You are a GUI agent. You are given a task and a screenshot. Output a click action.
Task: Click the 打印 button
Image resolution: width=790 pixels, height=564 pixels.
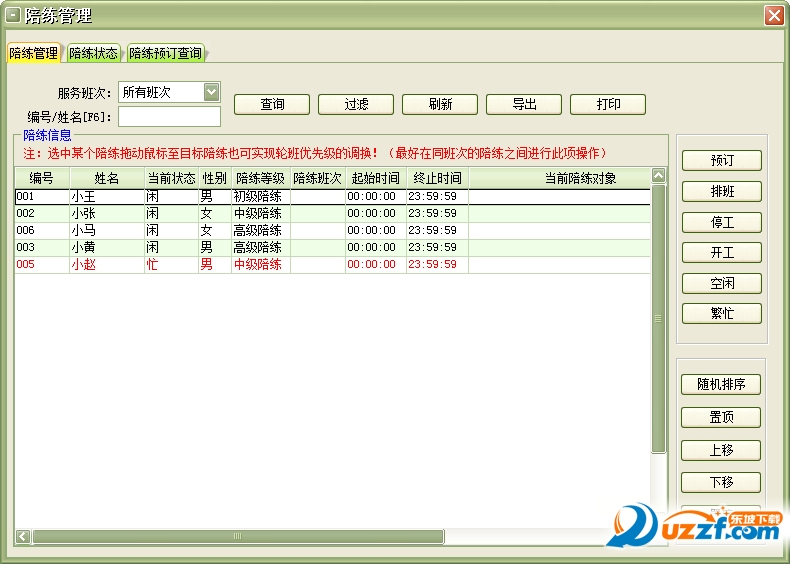tap(608, 104)
